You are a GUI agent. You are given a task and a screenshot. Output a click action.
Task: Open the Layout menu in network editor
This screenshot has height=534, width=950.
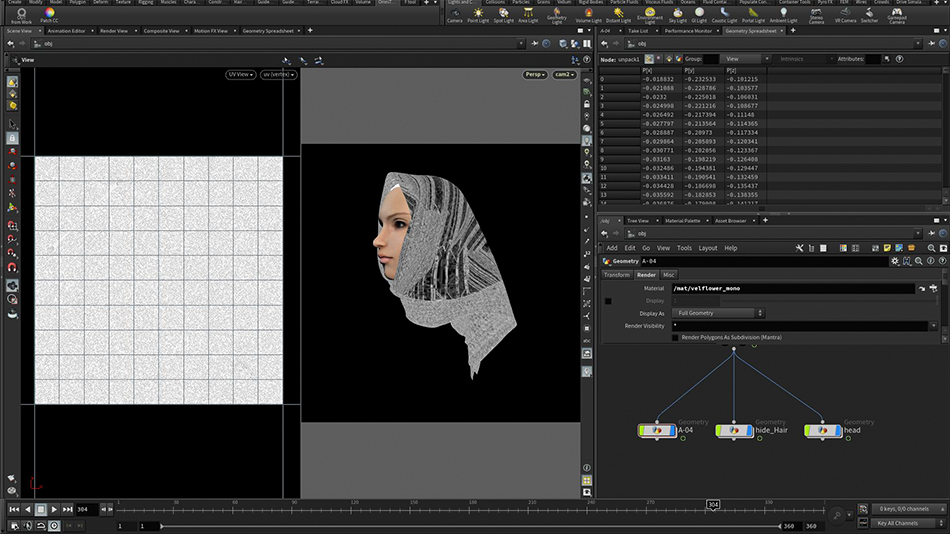point(707,248)
